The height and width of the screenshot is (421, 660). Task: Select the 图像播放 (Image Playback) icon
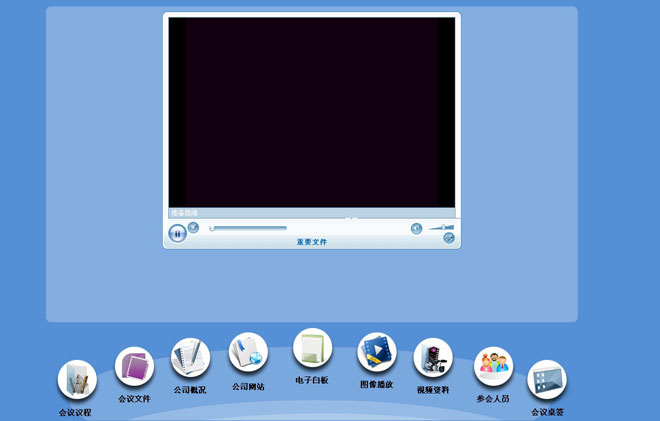point(377,352)
